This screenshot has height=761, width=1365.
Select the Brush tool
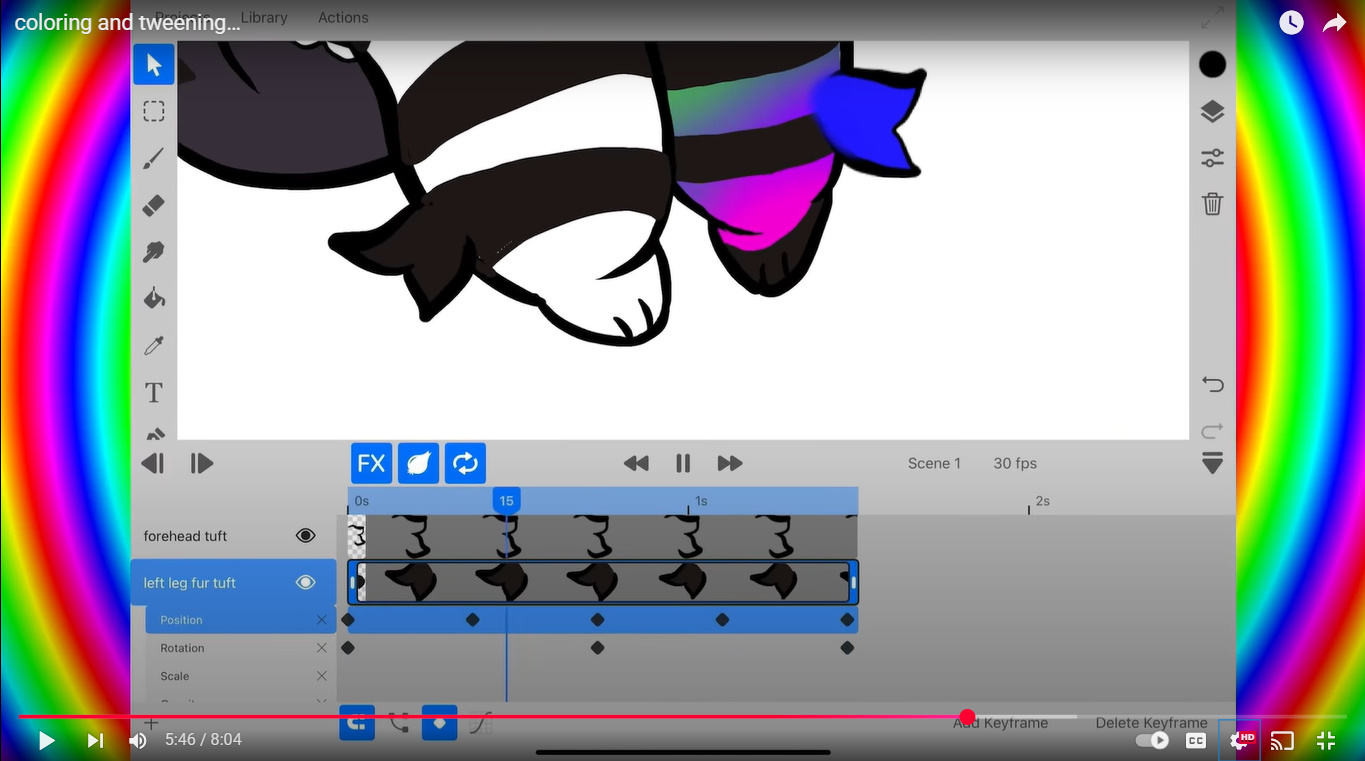pyautogui.click(x=154, y=158)
